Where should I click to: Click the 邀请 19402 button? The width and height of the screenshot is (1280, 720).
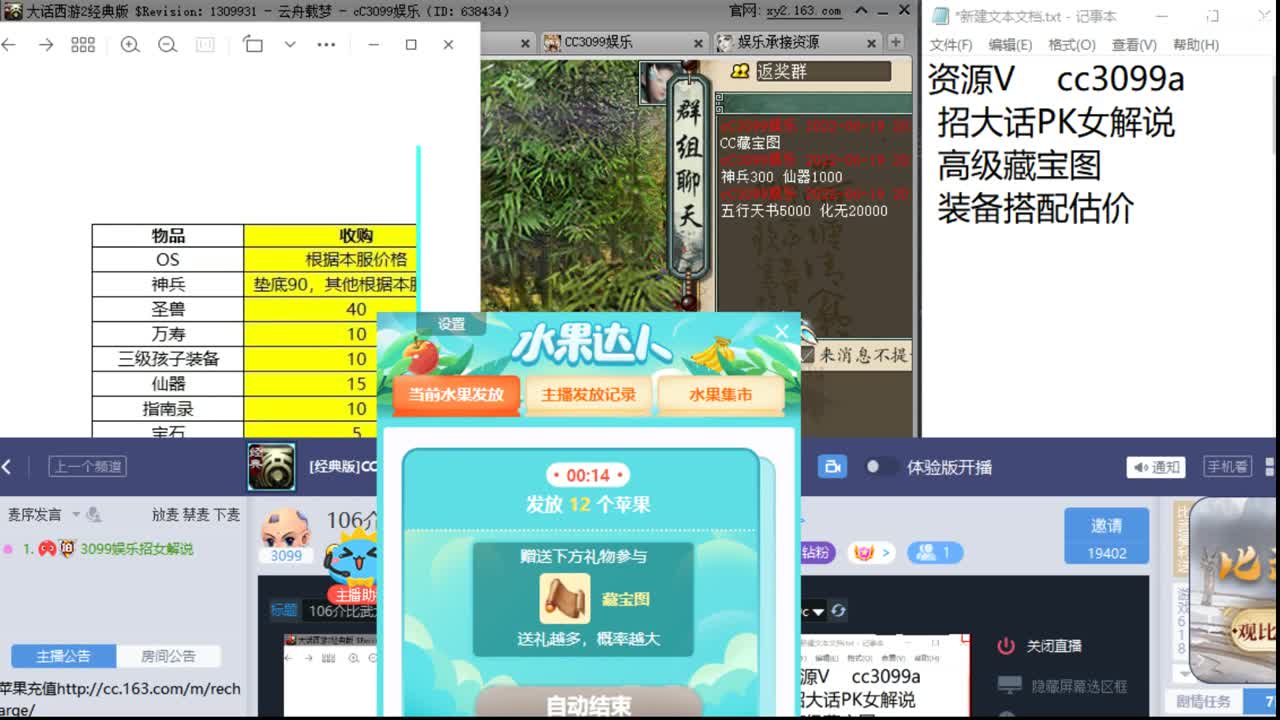tap(1106, 537)
